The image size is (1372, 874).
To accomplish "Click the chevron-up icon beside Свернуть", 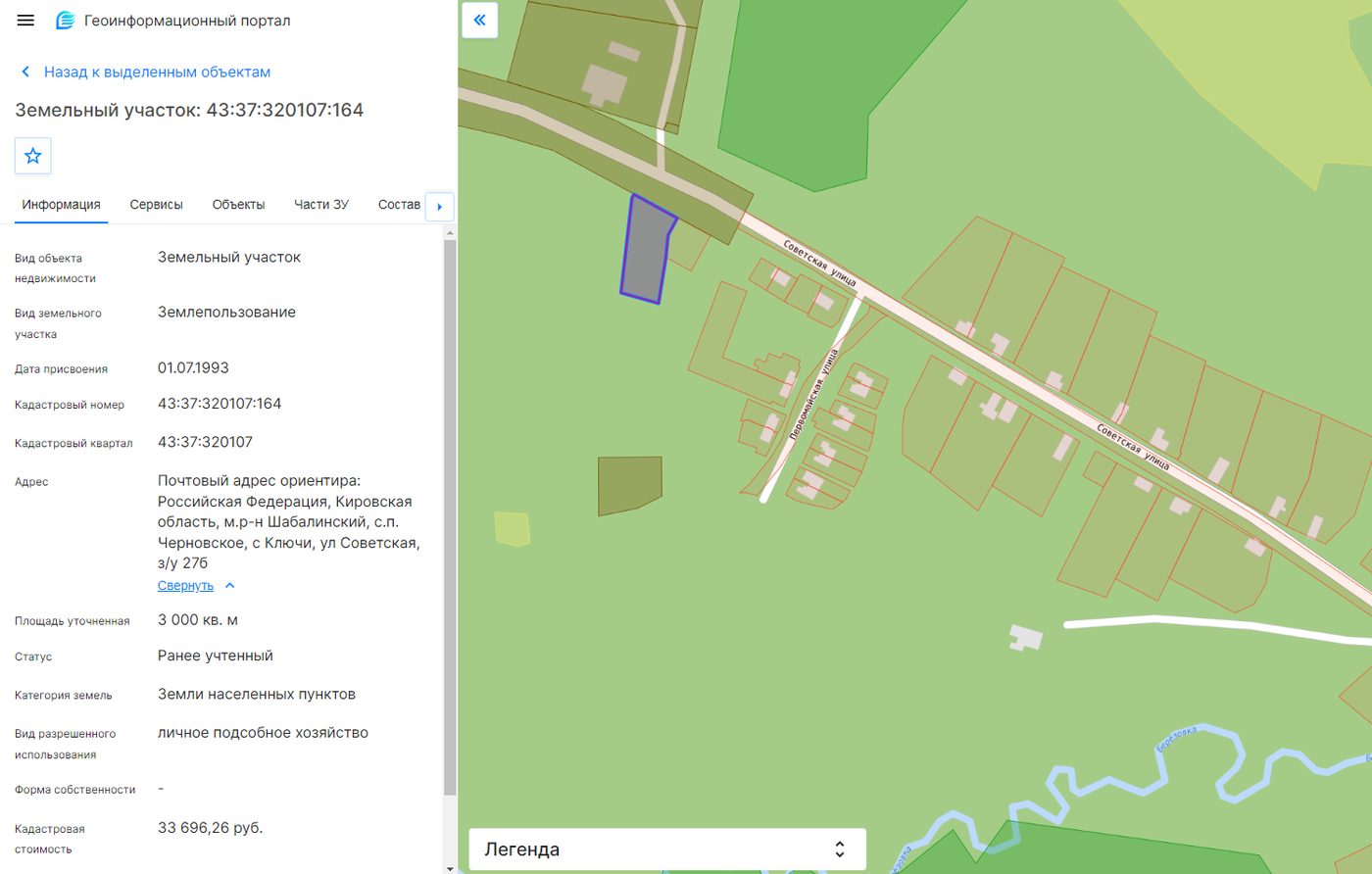I will pos(230,586).
